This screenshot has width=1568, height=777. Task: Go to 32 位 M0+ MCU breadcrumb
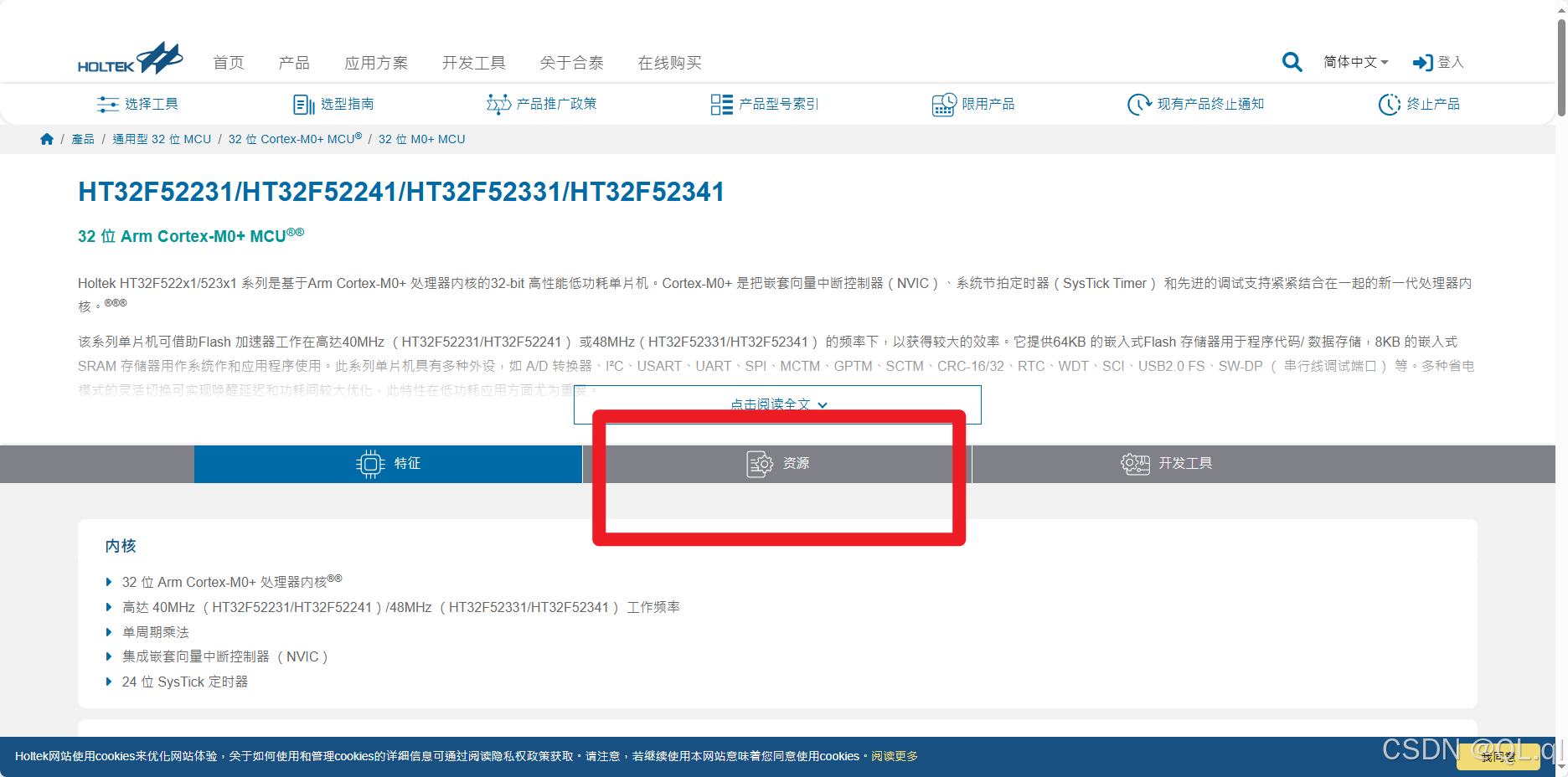tap(421, 139)
